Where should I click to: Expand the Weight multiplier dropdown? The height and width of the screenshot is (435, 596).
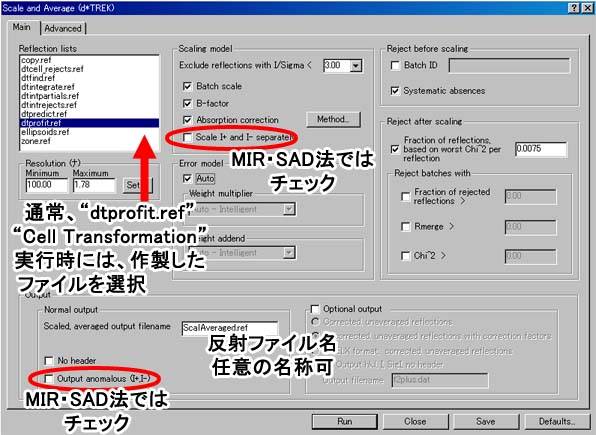(x=289, y=209)
